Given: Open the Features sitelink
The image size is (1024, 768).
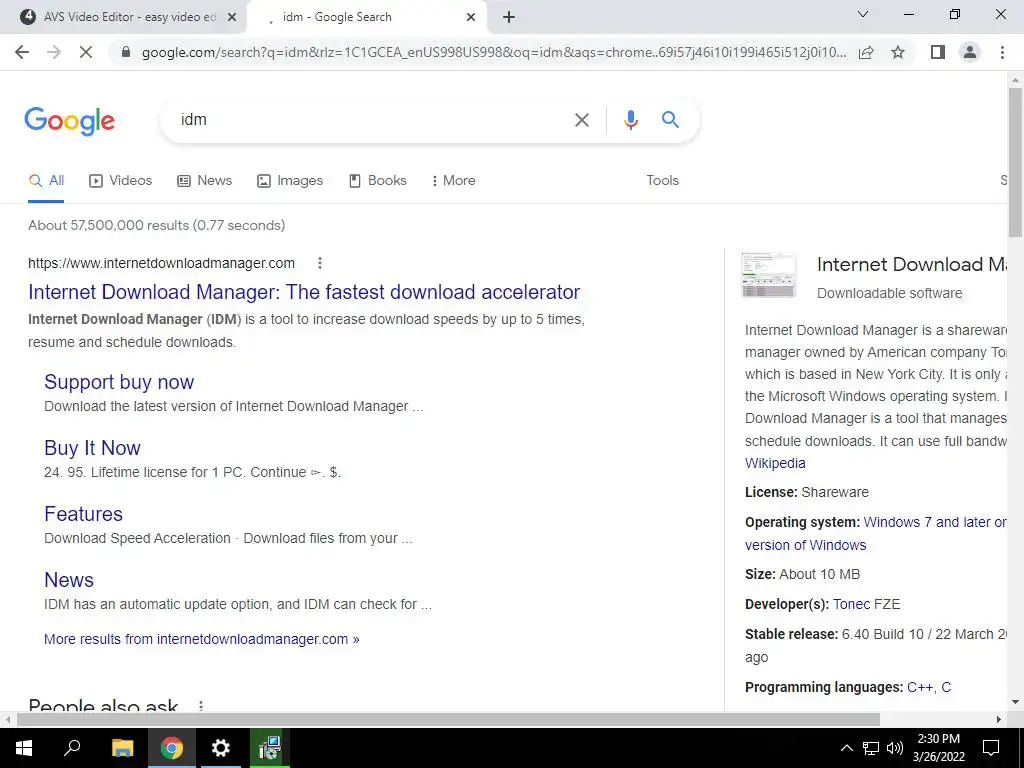Looking at the screenshot, I should 83,514.
